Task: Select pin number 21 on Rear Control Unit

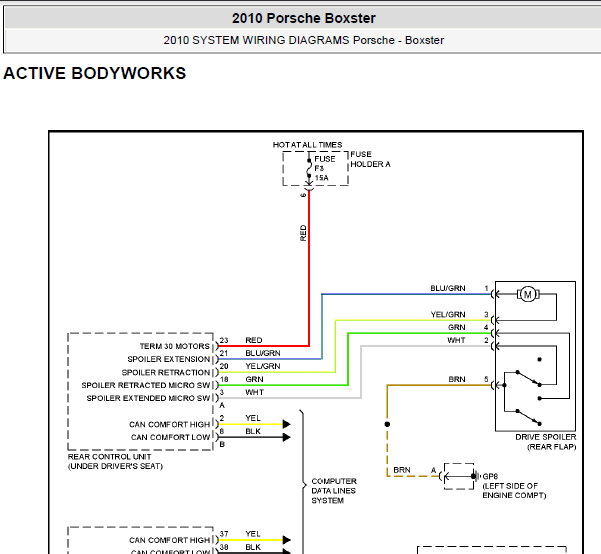Action: [224, 353]
